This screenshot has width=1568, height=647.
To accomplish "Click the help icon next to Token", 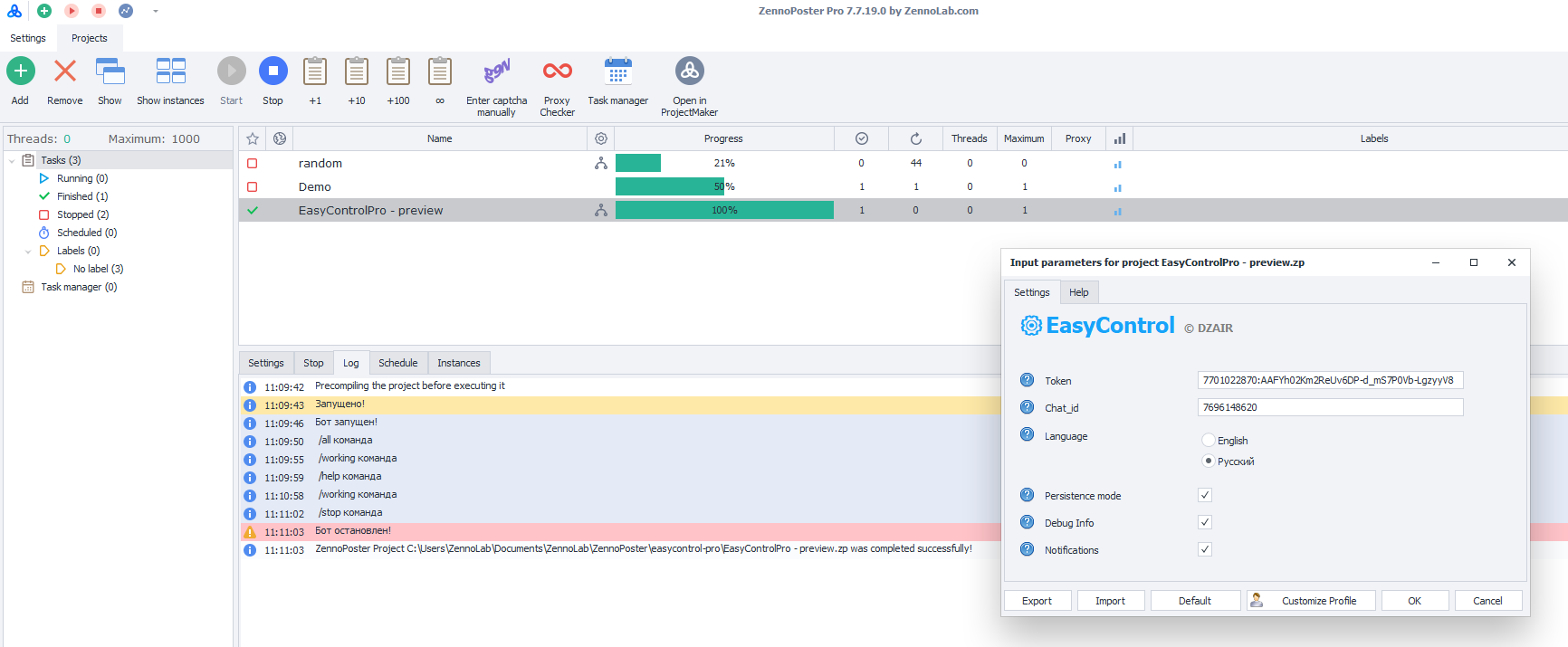I will pyautogui.click(x=1027, y=380).
